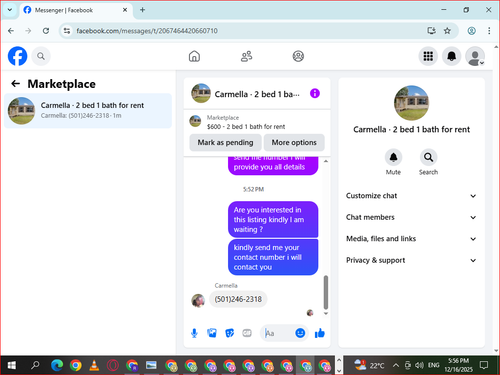Click the chat scrollbar thumb
500x375 pixels.
click(x=326, y=292)
